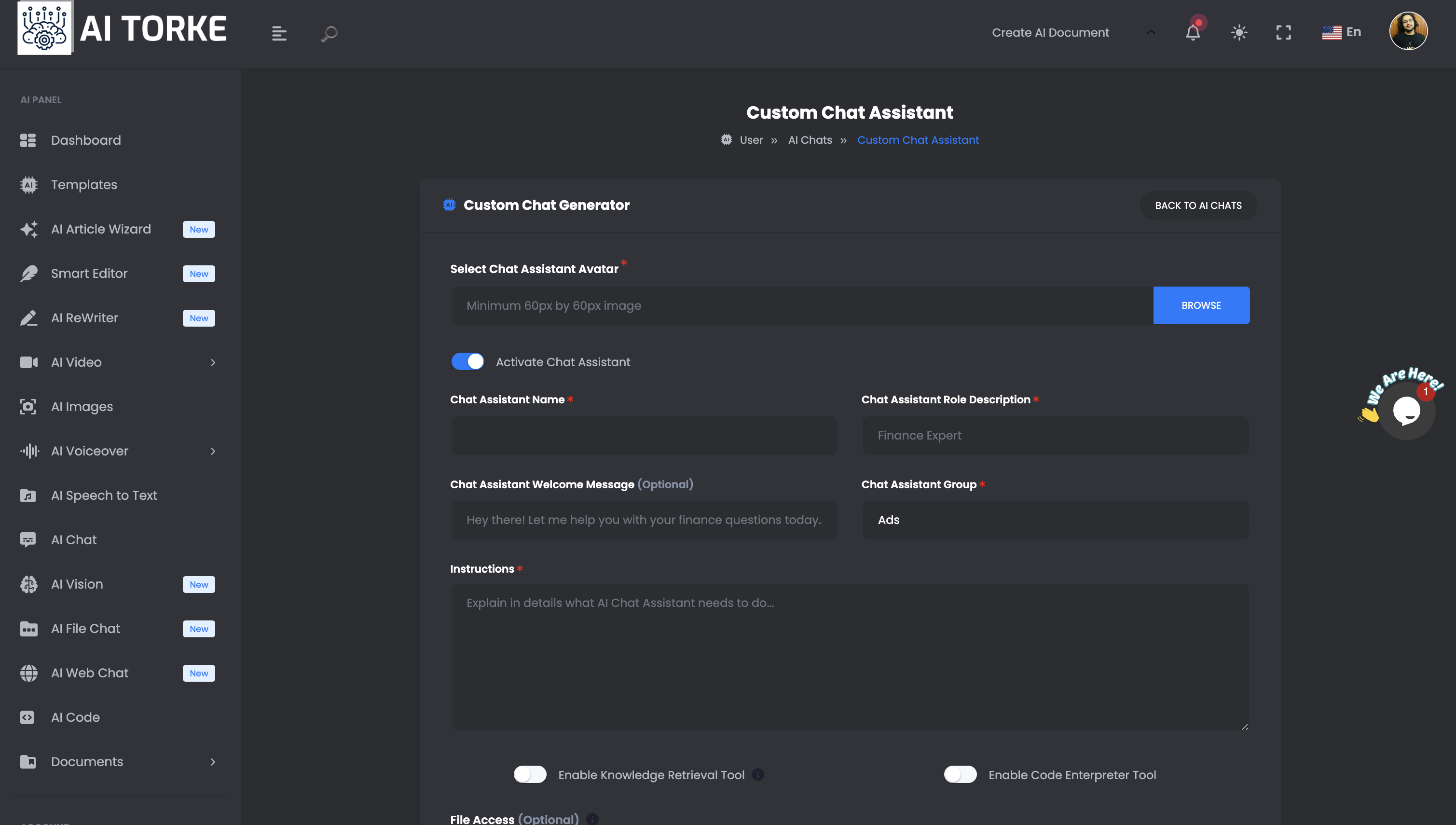Screen dimensions: 1456x825
Task: Open the AI Code tool
Action: [x=75, y=717]
